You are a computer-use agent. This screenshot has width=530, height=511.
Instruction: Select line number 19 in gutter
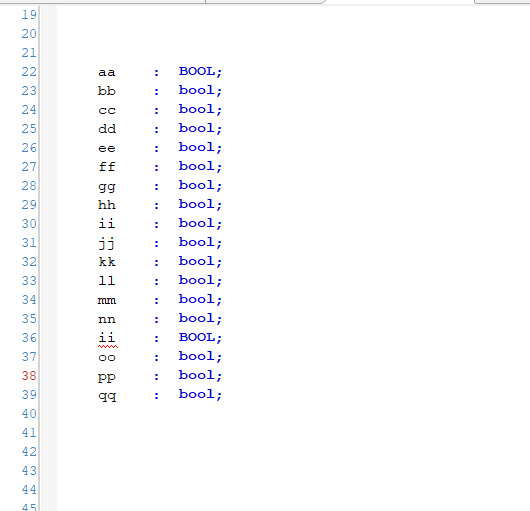[x=29, y=15]
